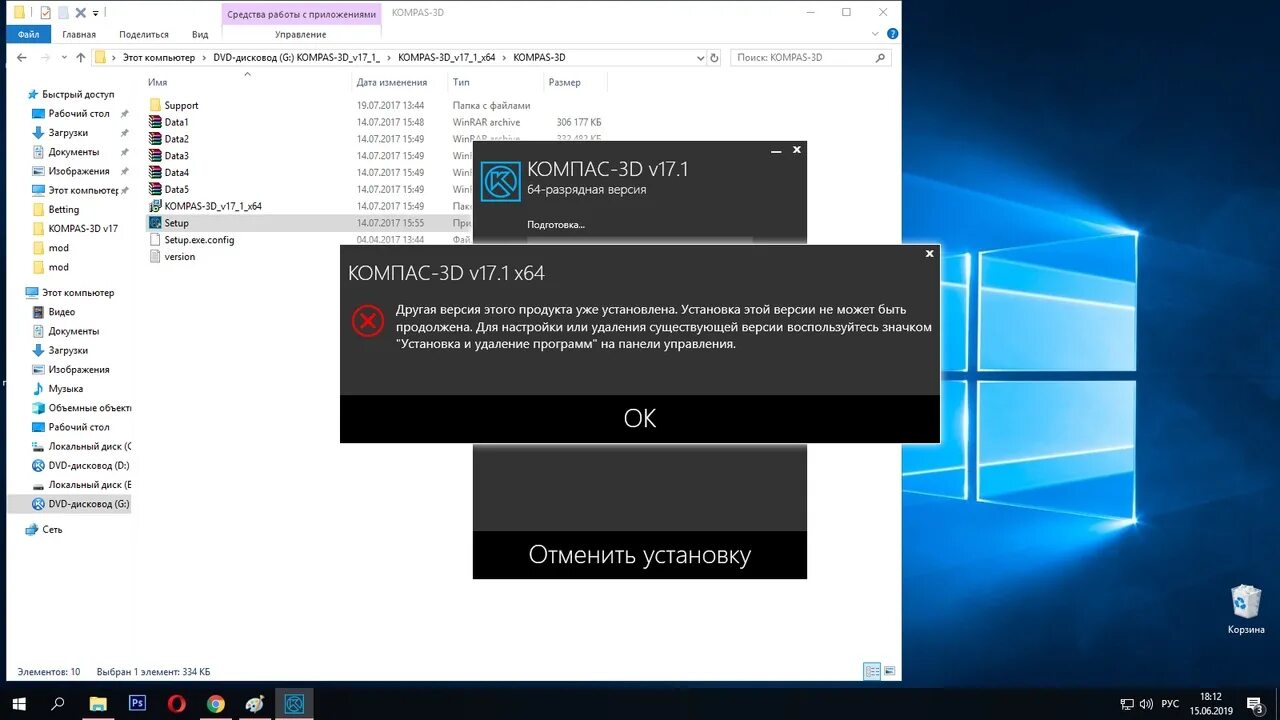This screenshot has height=720, width=1280.
Task: Open Opera browser from the taskbar
Action: point(177,704)
